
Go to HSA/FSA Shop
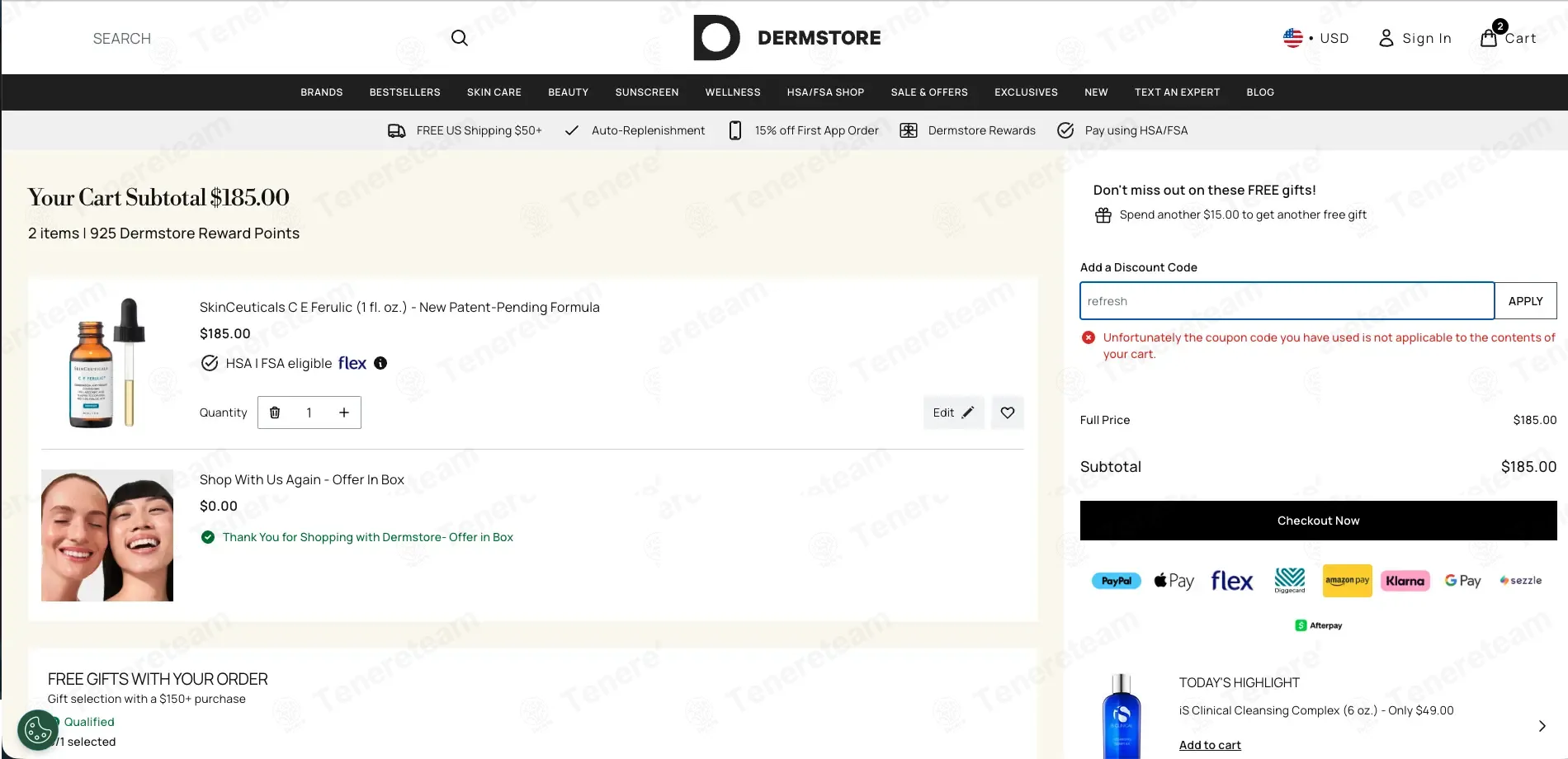(x=826, y=92)
